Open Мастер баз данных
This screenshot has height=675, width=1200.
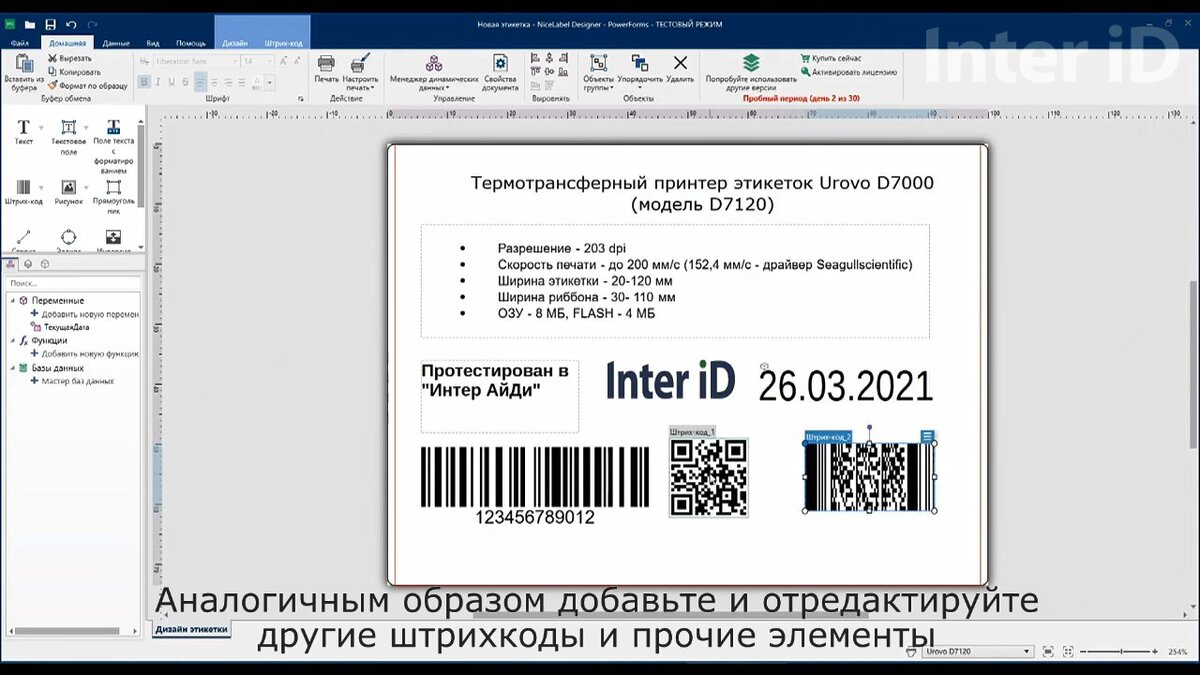point(72,381)
